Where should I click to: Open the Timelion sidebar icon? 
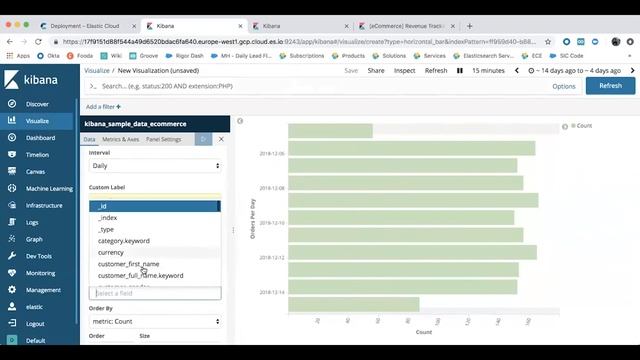point(12,154)
